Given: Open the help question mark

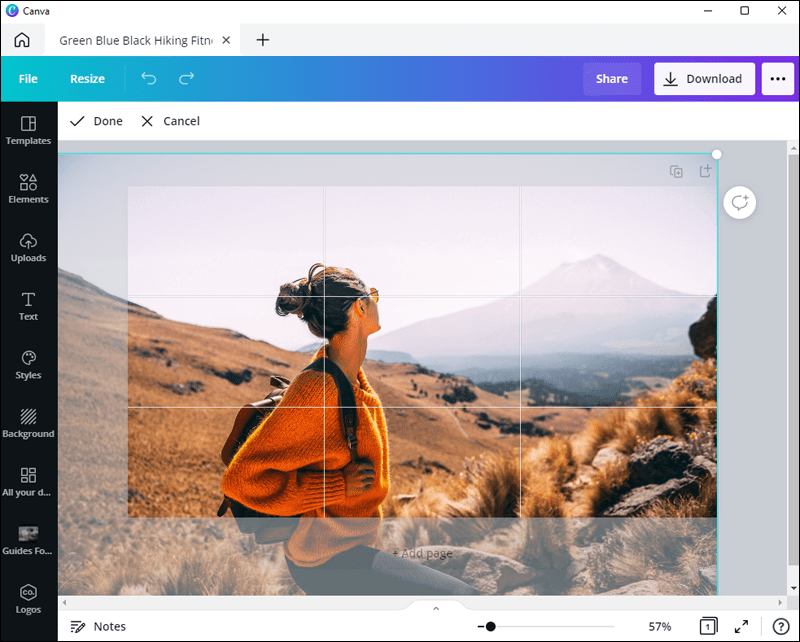Looking at the screenshot, I should 781,626.
